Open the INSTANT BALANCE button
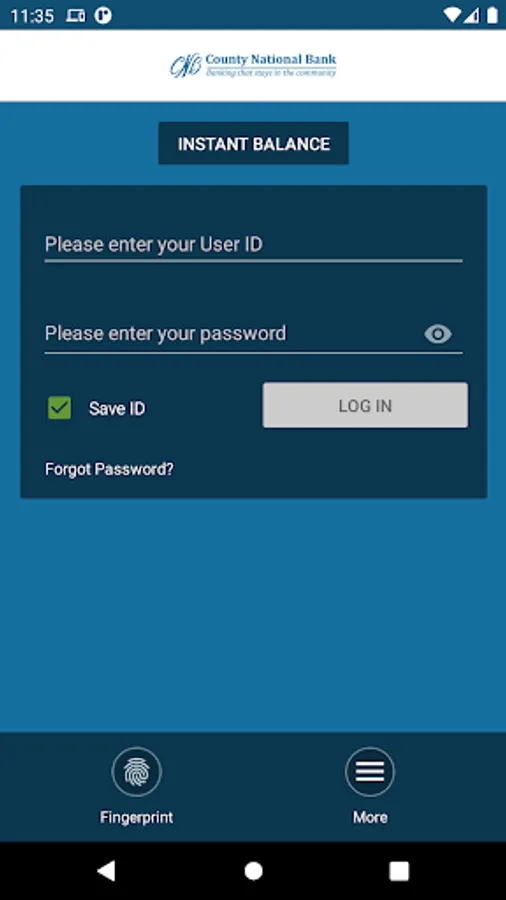506x900 pixels. (254, 143)
